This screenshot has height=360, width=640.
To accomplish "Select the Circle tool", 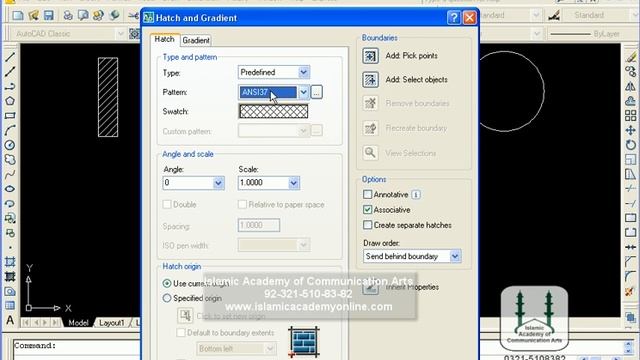I will [x=10, y=145].
